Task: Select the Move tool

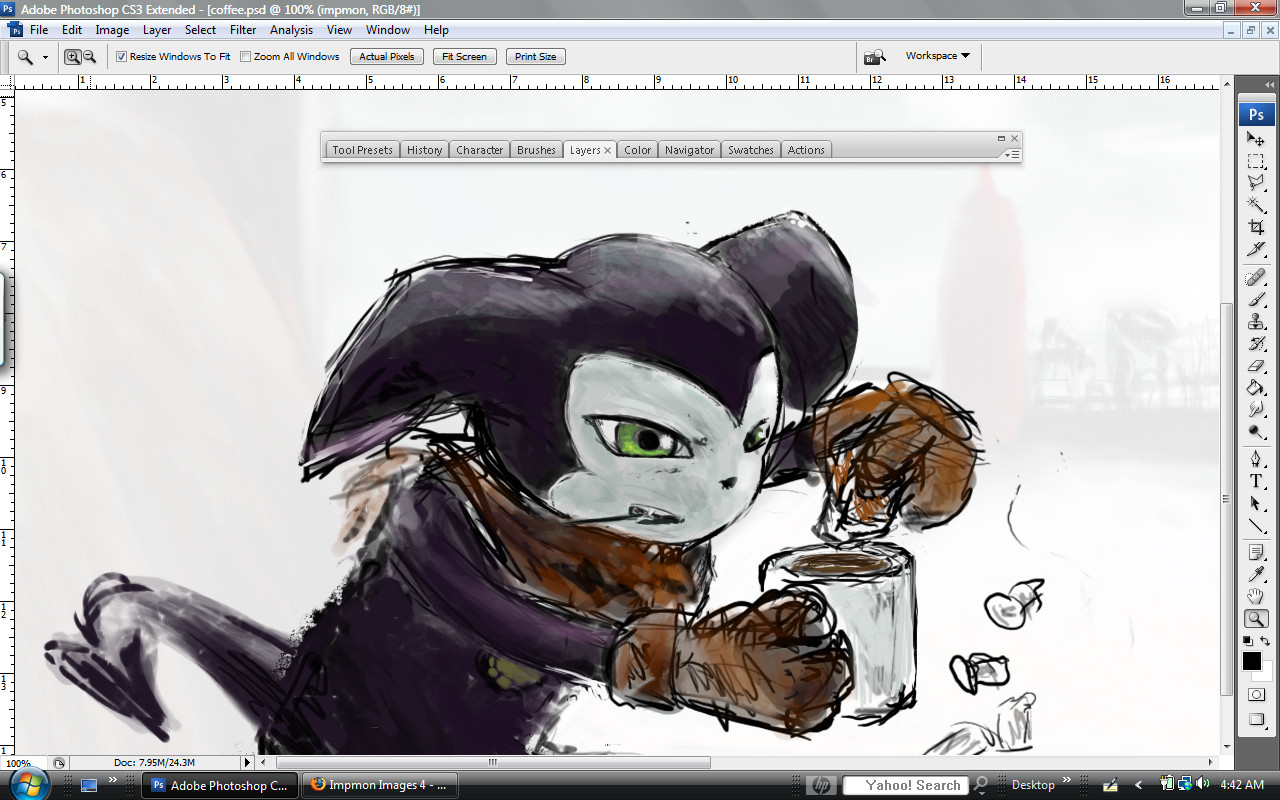Action: pos(1256,139)
